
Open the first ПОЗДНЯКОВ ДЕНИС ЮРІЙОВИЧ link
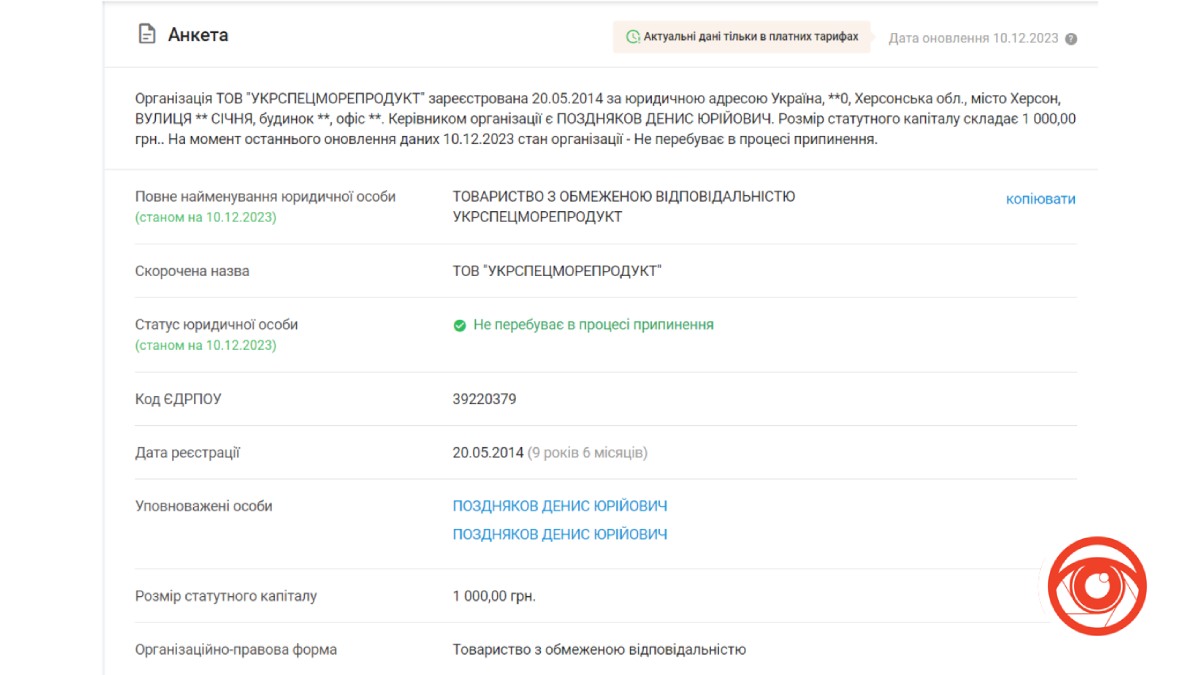click(559, 506)
